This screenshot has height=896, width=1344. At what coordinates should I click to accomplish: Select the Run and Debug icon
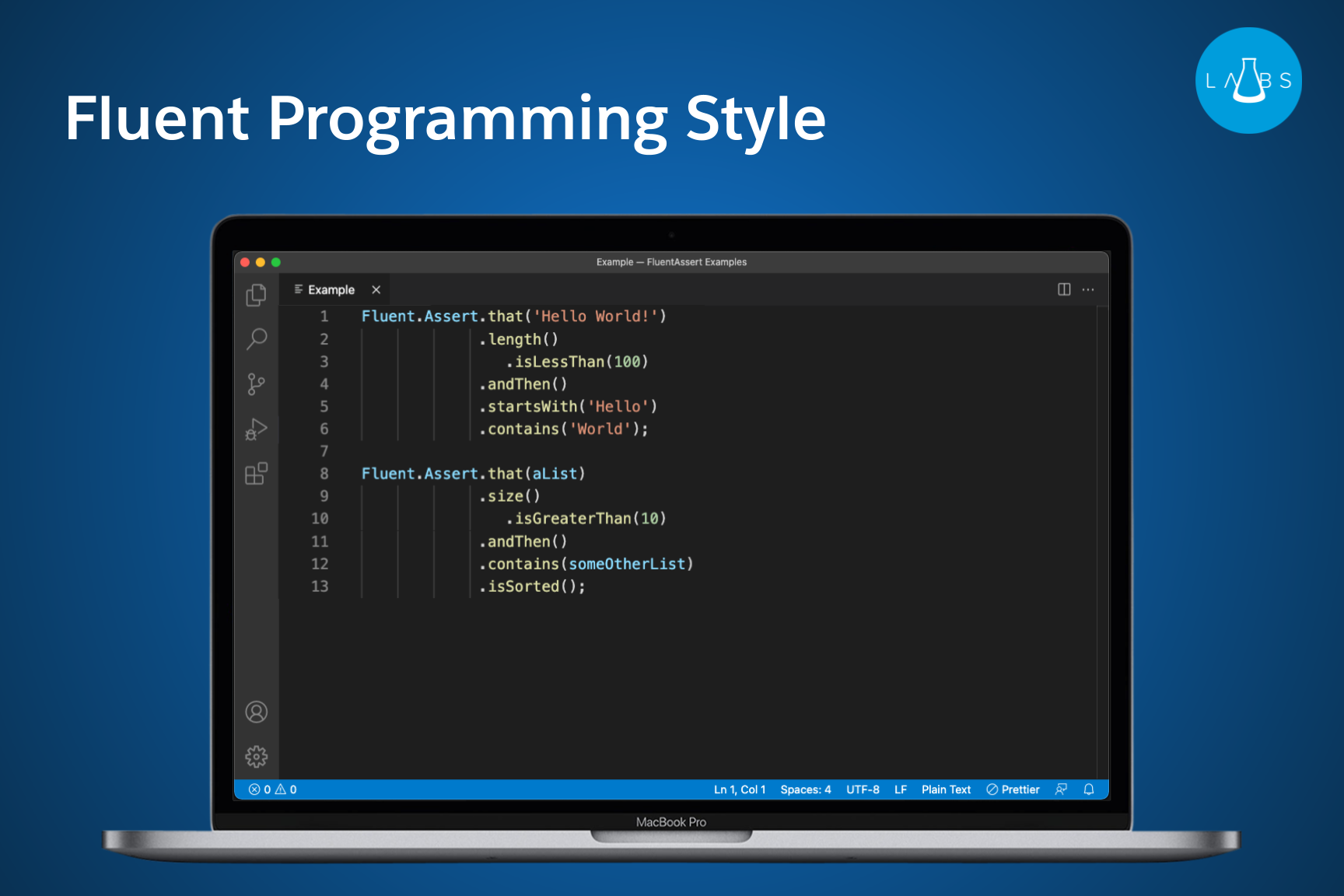point(257,429)
